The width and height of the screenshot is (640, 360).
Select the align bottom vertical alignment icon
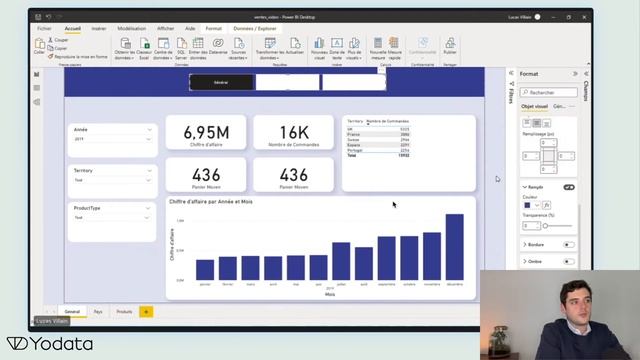(x=547, y=123)
